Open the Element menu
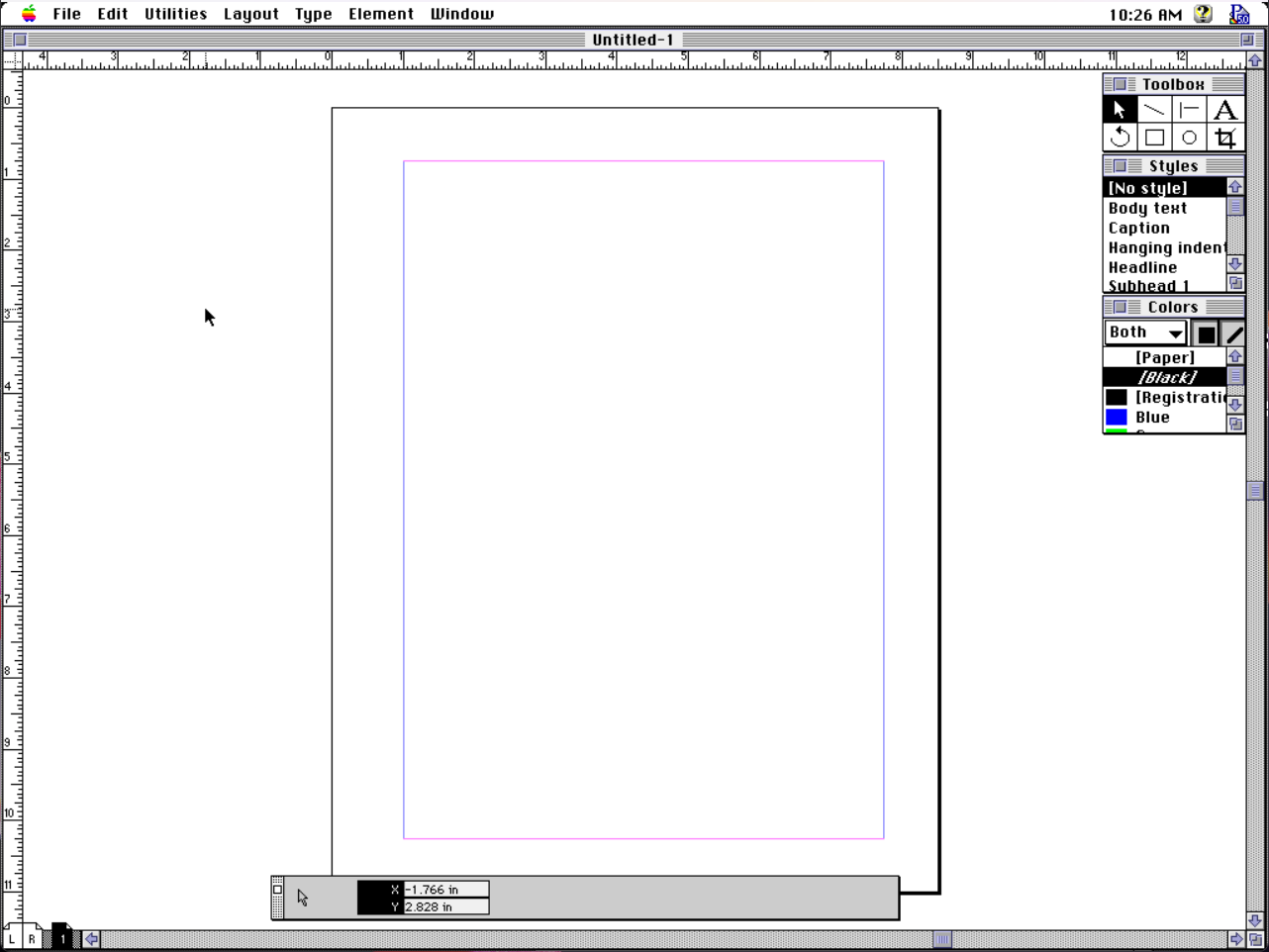This screenshot has width=1269, height=952. click(x=381, y=13)
